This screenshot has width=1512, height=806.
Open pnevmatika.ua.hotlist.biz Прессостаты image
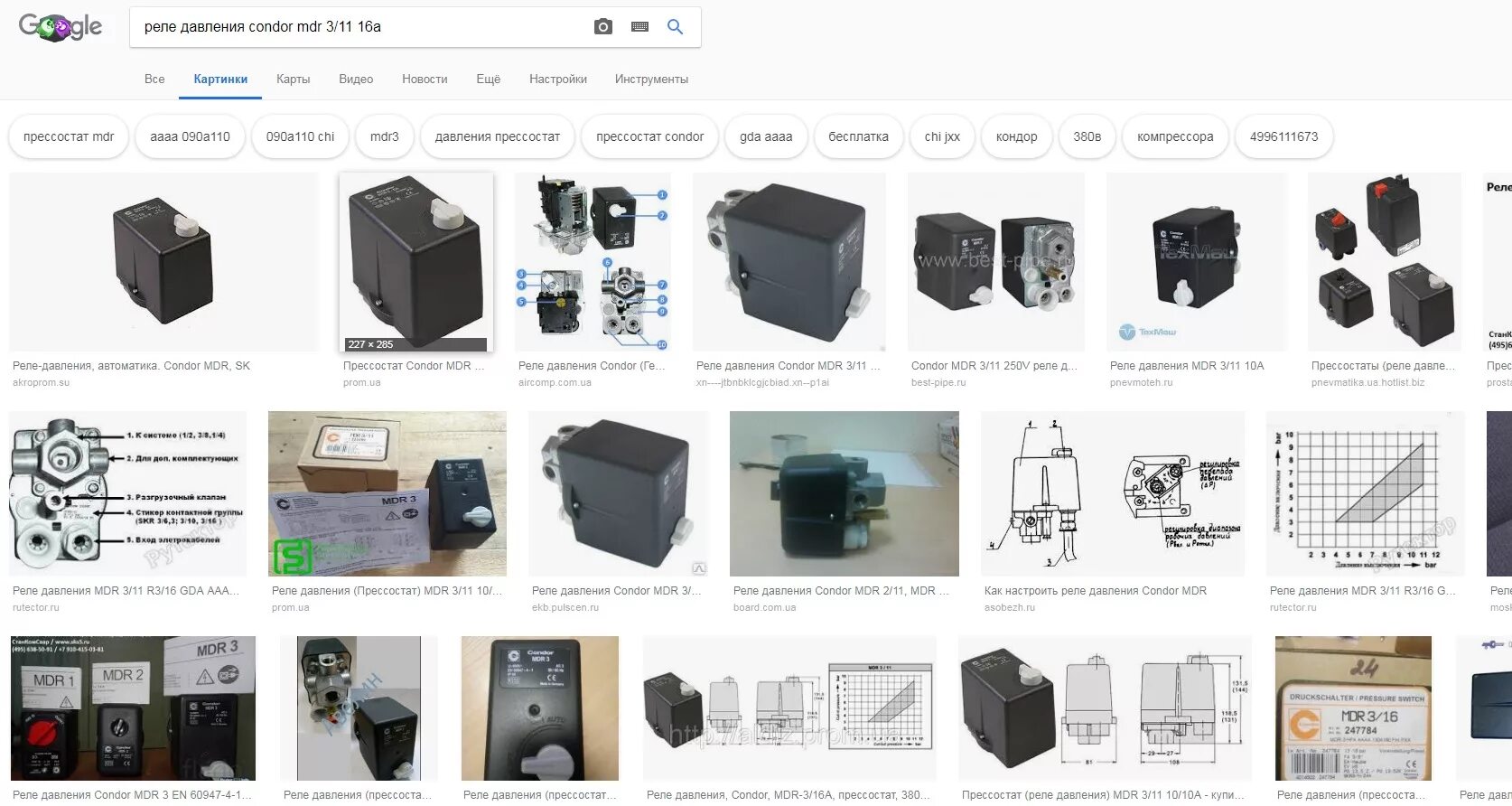pos(1385,262)
